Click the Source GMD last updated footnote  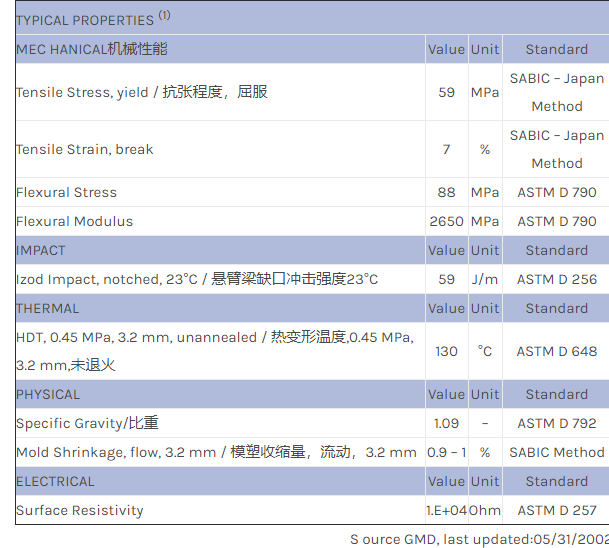coord(478,539)
